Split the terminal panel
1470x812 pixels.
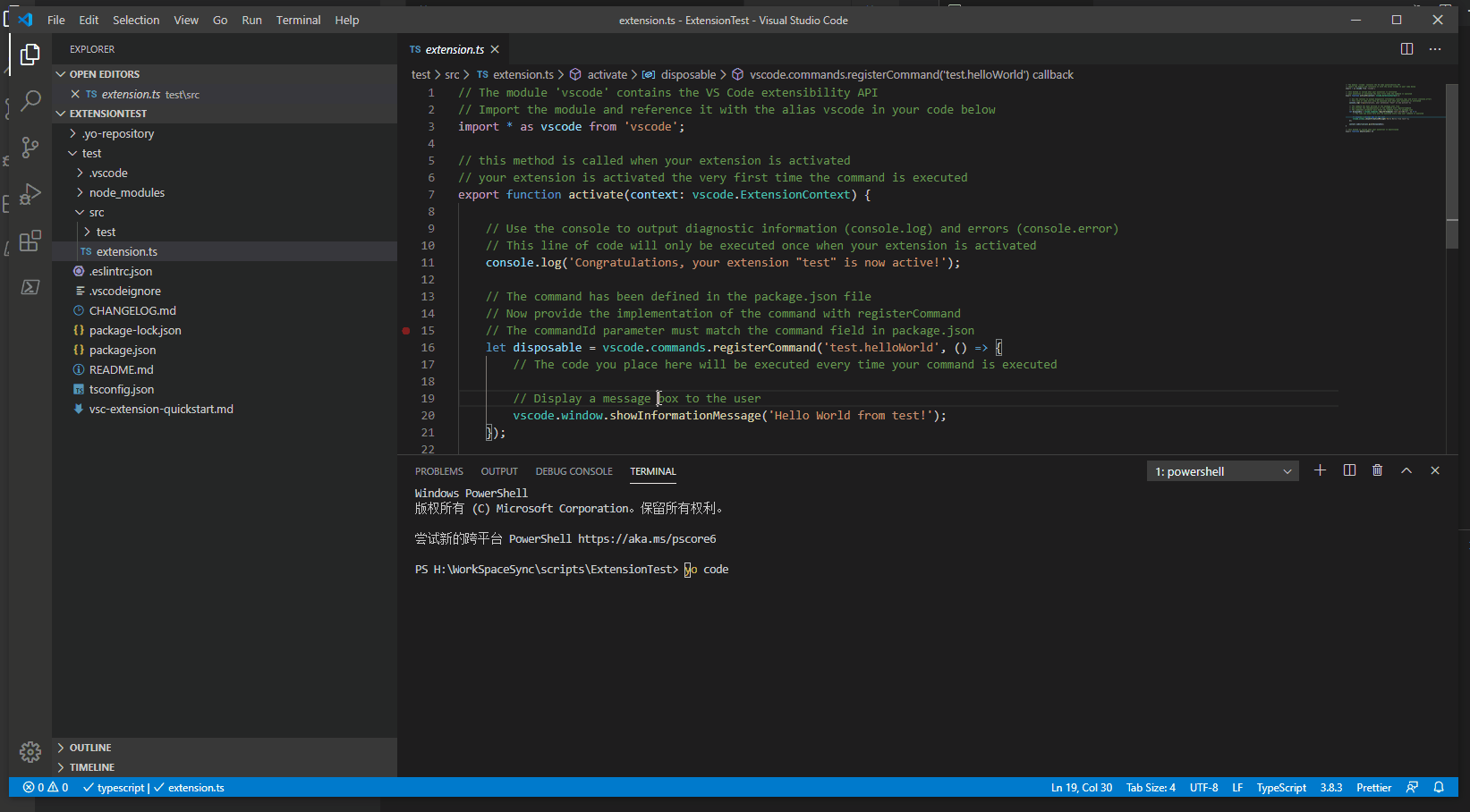tap(1349, 470)
